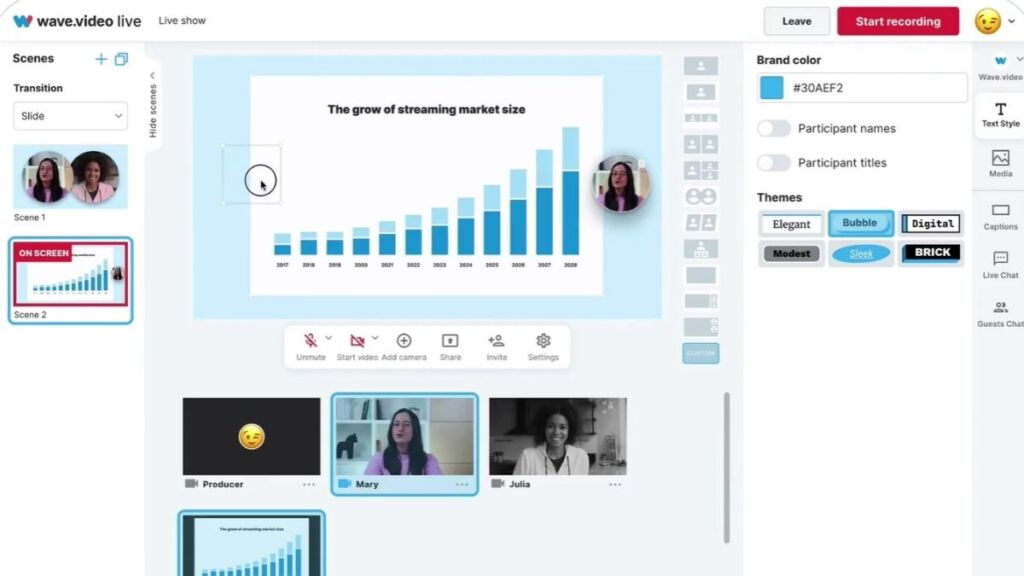Select the side-by-side two-person layout icon
Screen dimensions: 1024x576
[700, 143]
